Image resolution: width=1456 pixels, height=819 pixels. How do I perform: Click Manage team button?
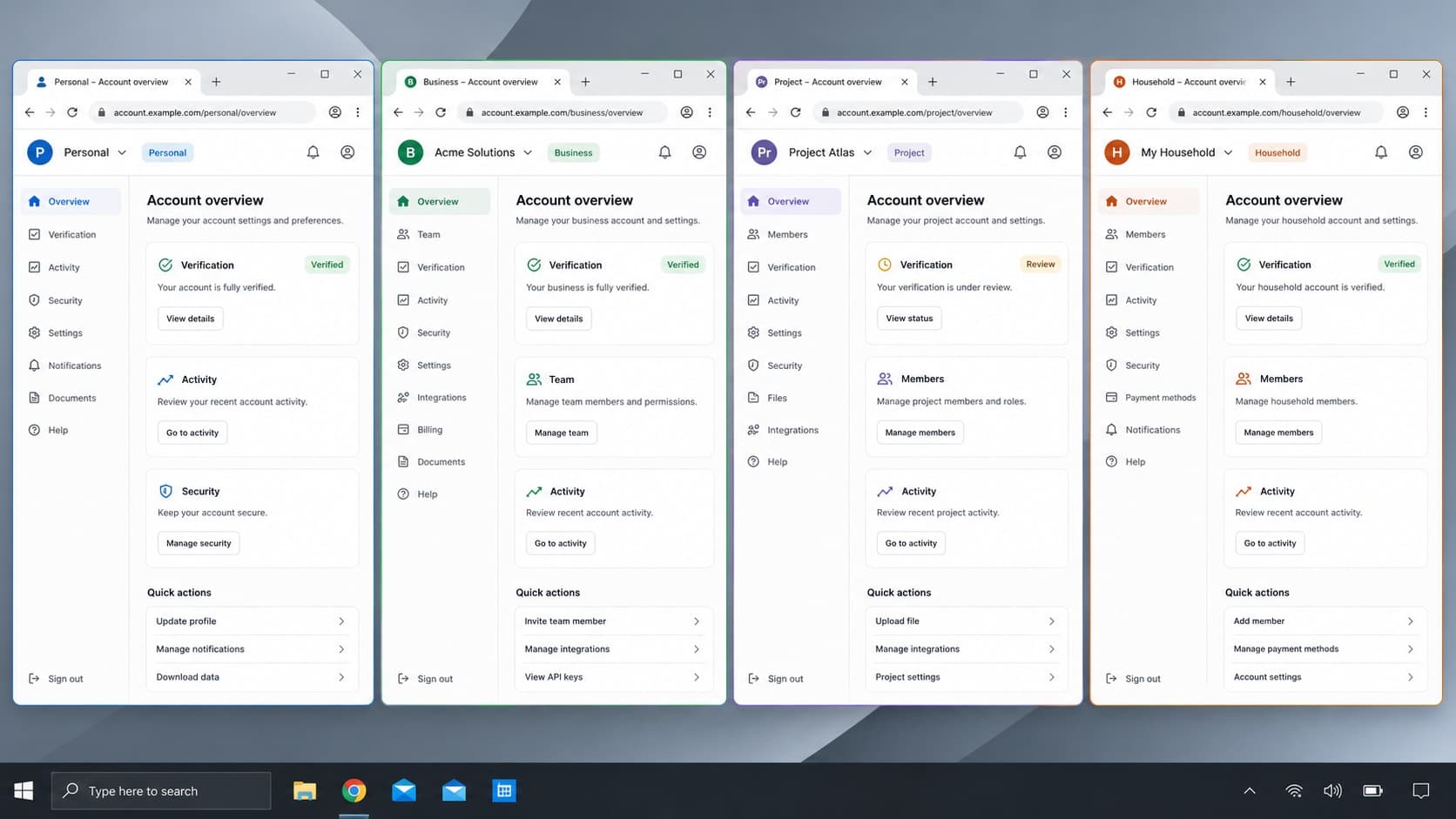(561, 433)
